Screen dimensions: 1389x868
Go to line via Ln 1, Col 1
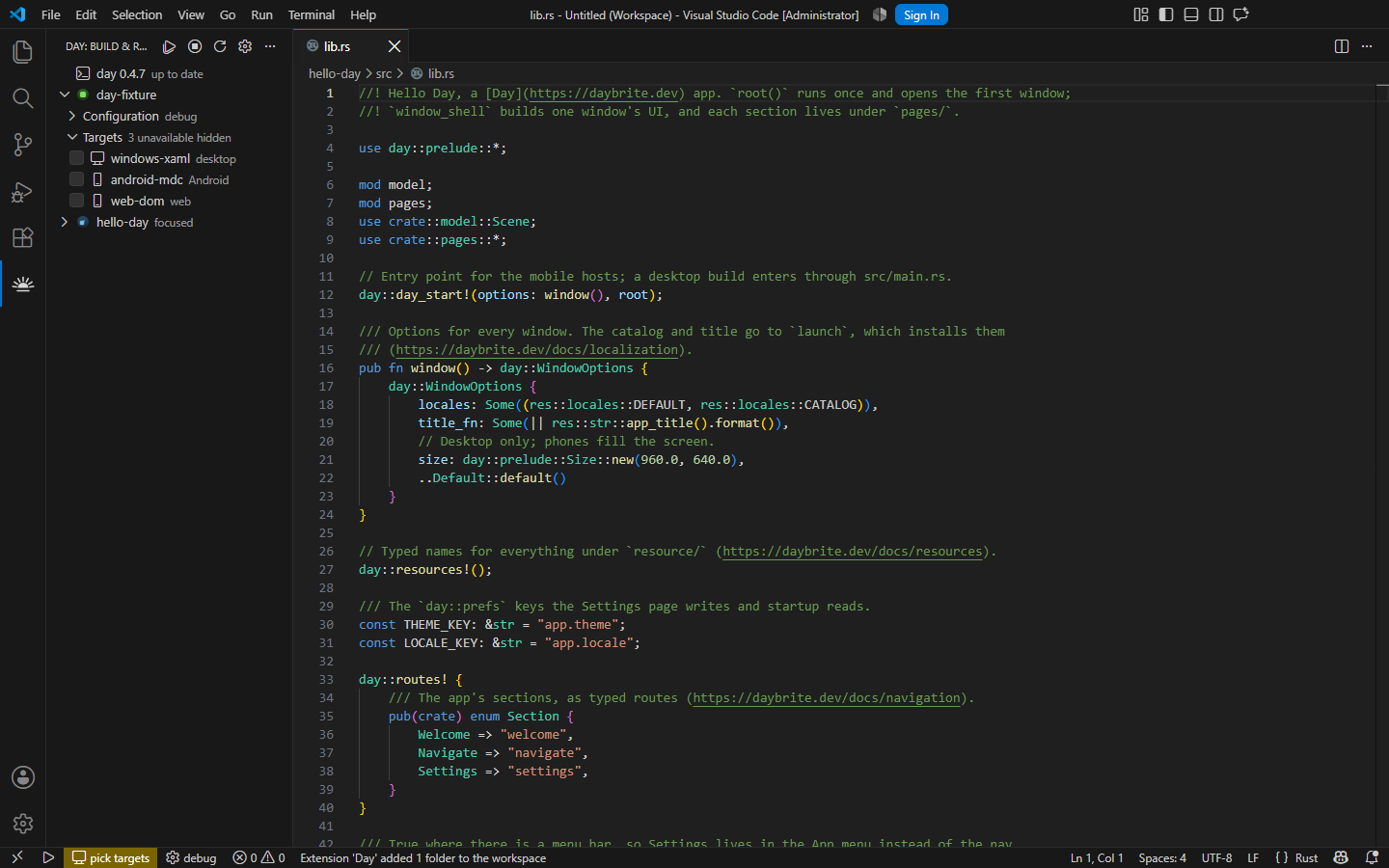(x=1097, y=857)
